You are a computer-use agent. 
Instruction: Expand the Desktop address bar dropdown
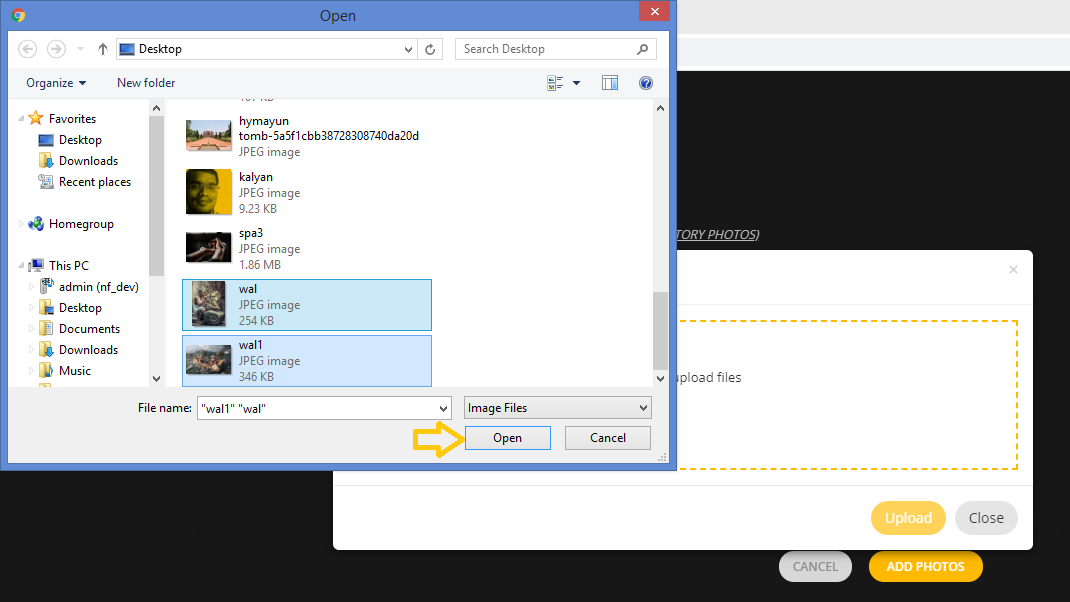[x=408, y=49]
